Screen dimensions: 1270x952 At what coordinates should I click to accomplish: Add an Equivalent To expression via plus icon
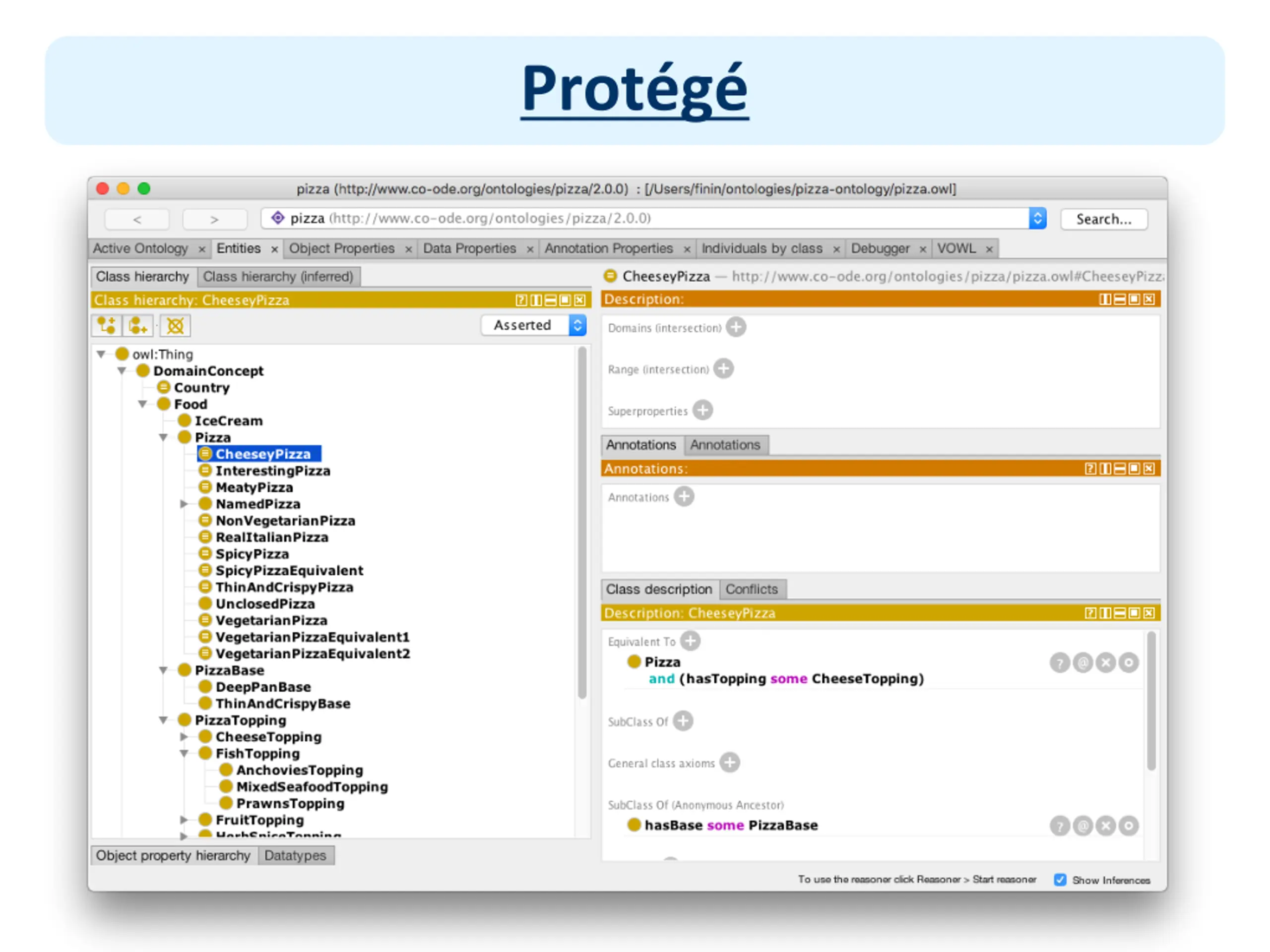(690, 641)
